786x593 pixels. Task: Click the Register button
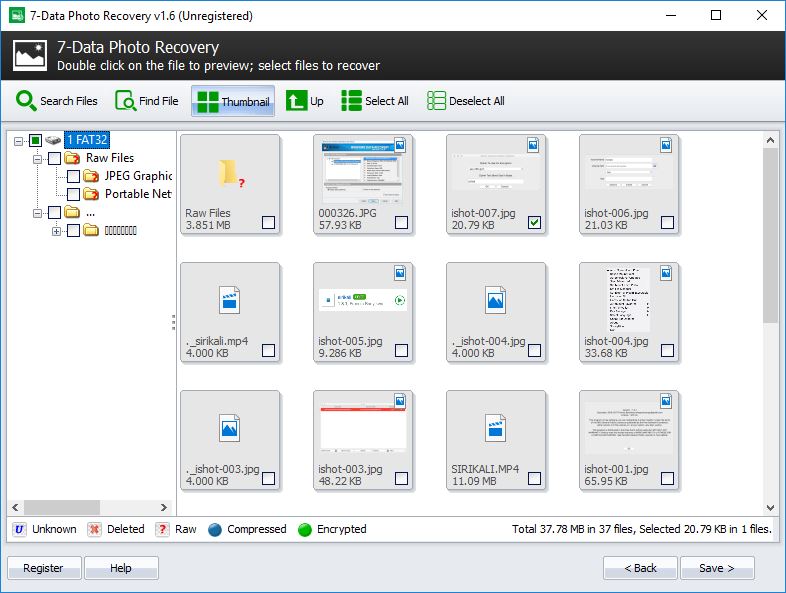coord(44,568)
